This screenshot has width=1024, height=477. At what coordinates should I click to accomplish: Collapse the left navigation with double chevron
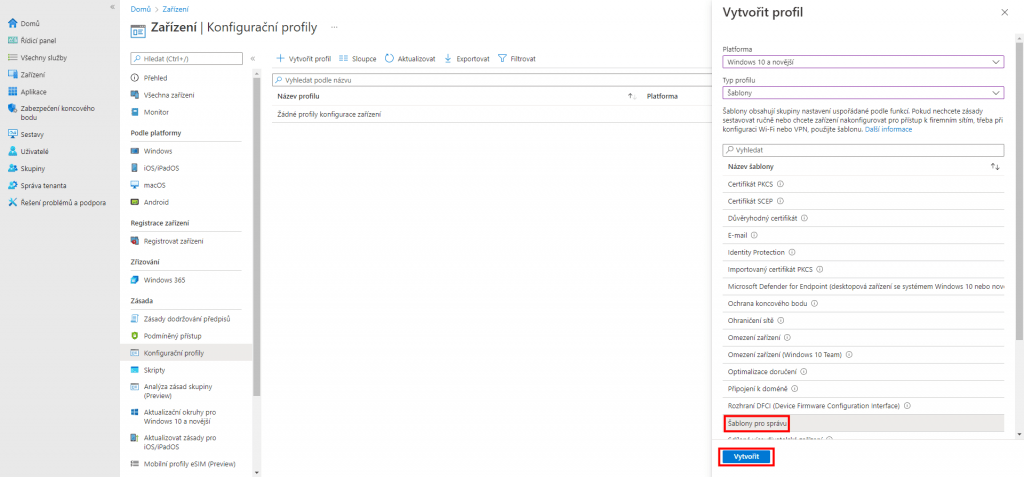point(112,7)
